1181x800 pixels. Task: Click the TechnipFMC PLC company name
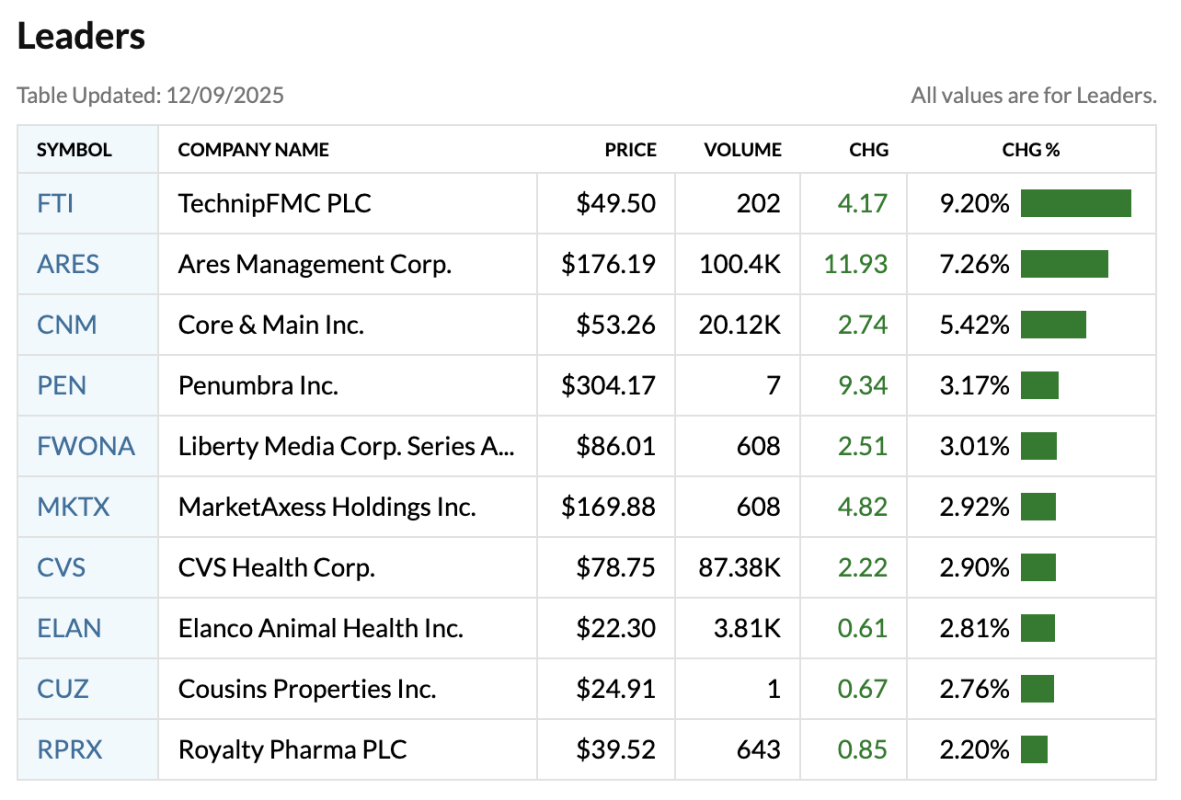(x=274, y=204)
